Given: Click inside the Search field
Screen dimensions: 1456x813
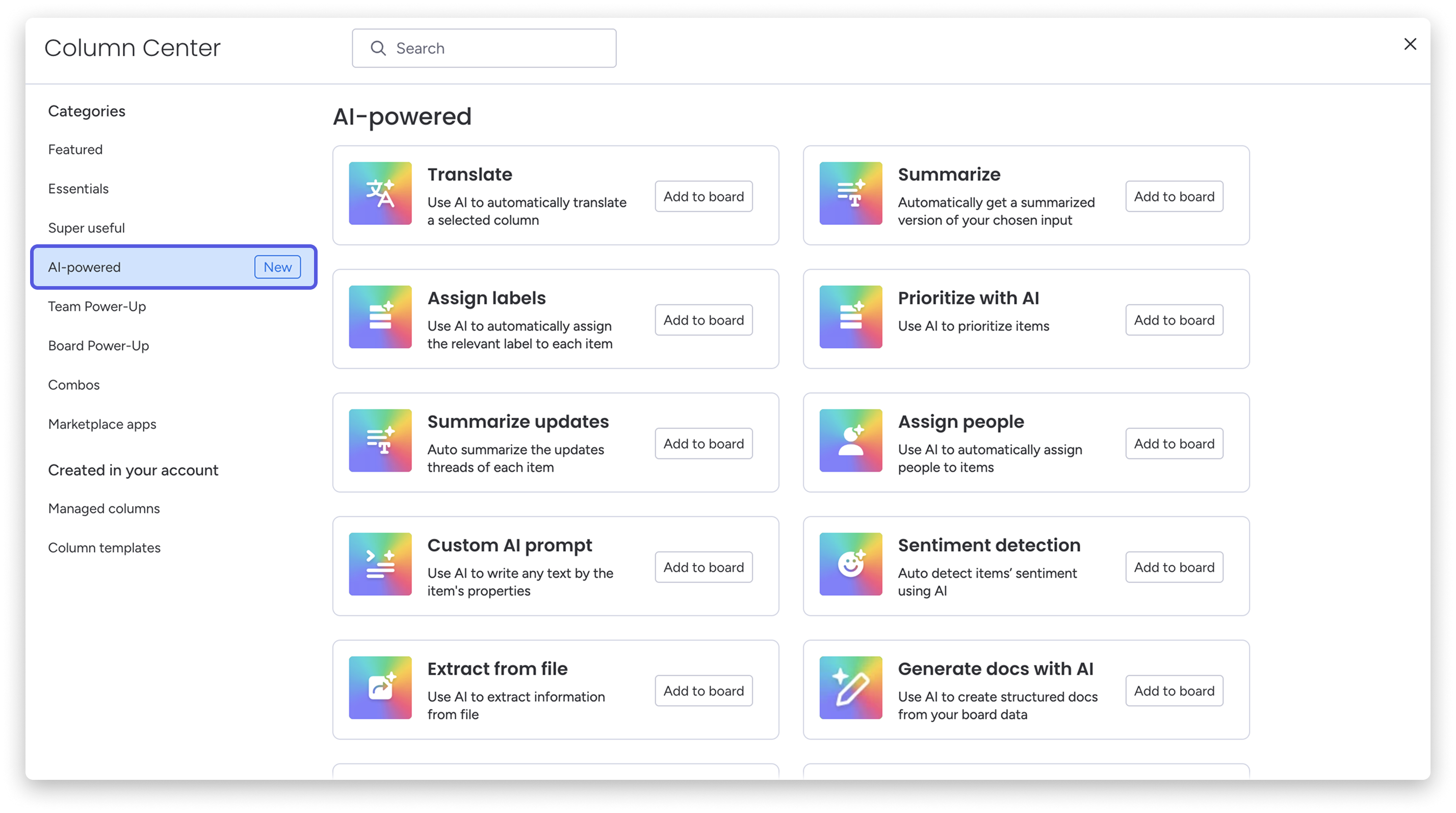Looking at the screenshot, I should pyautogui.click(x=498, y=48).
